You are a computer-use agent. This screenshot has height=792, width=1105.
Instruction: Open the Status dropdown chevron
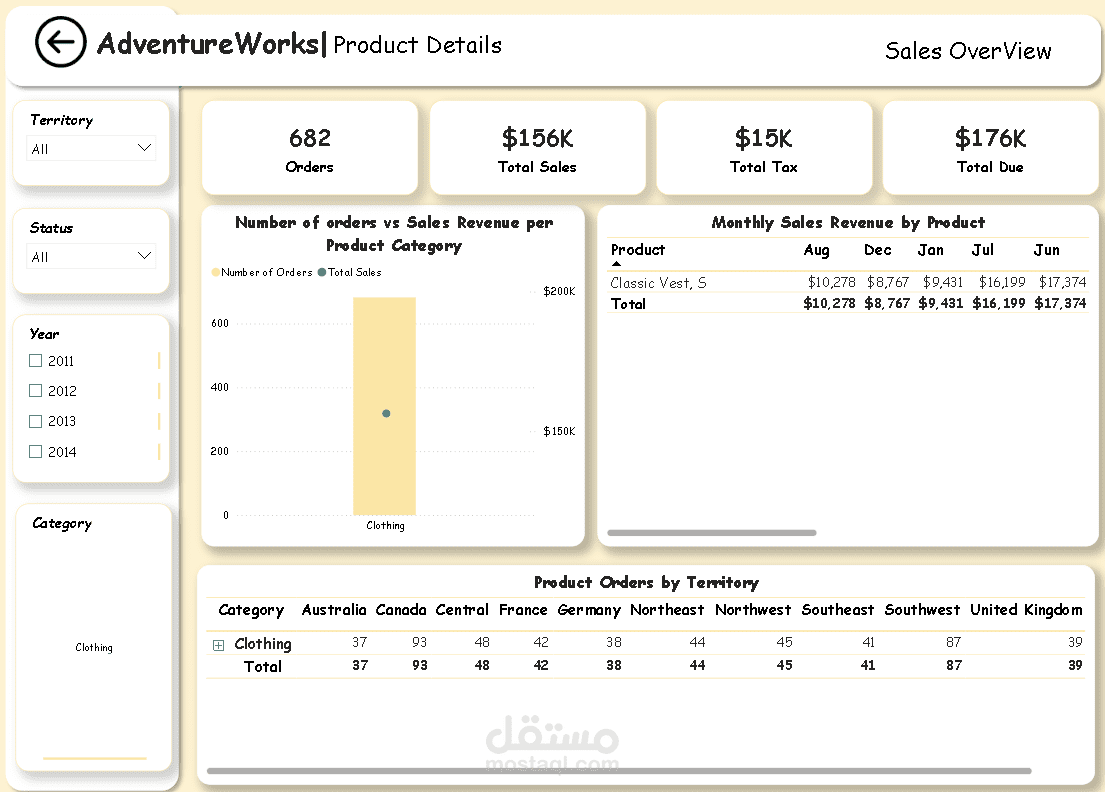pyautogui.click(x=144, y=256)
